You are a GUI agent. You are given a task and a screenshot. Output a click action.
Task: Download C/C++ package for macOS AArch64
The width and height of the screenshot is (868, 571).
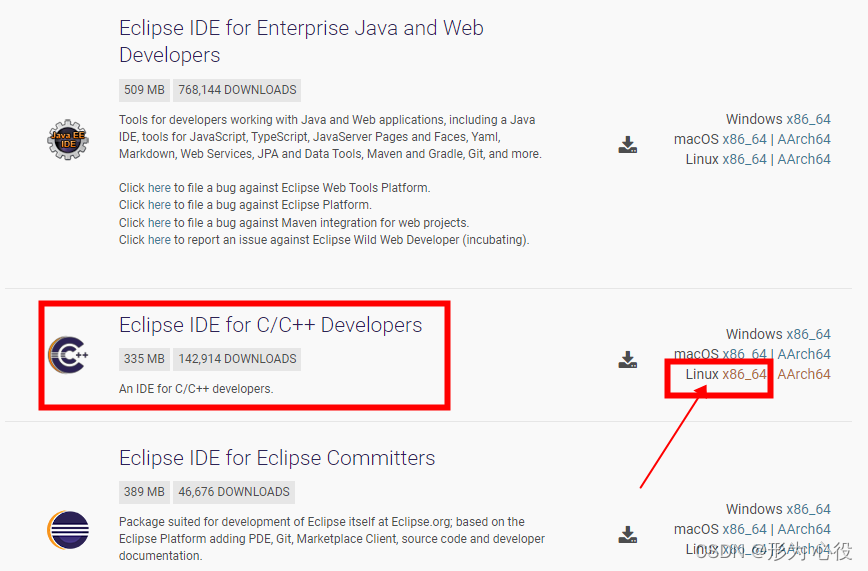click(804, 354)
